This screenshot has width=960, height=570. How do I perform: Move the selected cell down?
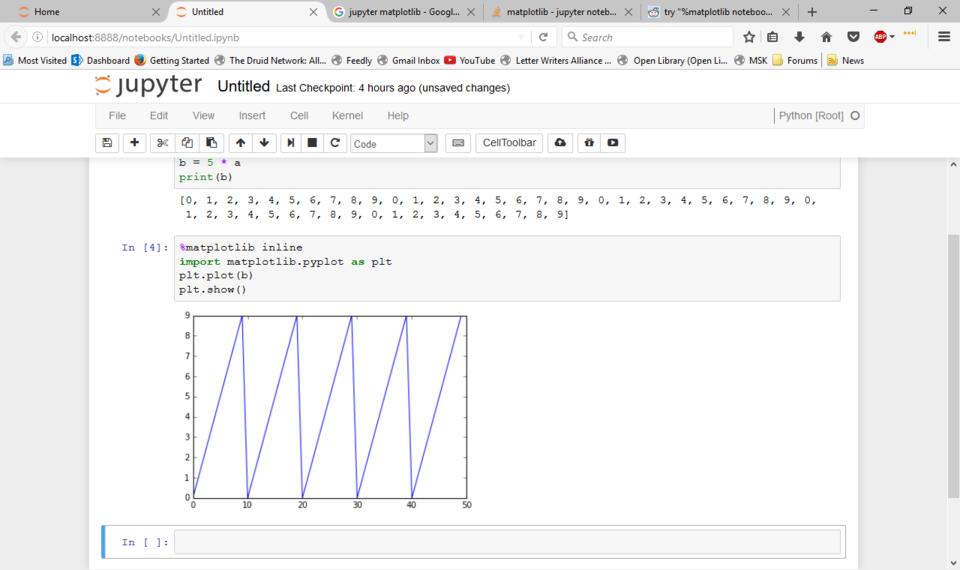[x=264, y=143]
